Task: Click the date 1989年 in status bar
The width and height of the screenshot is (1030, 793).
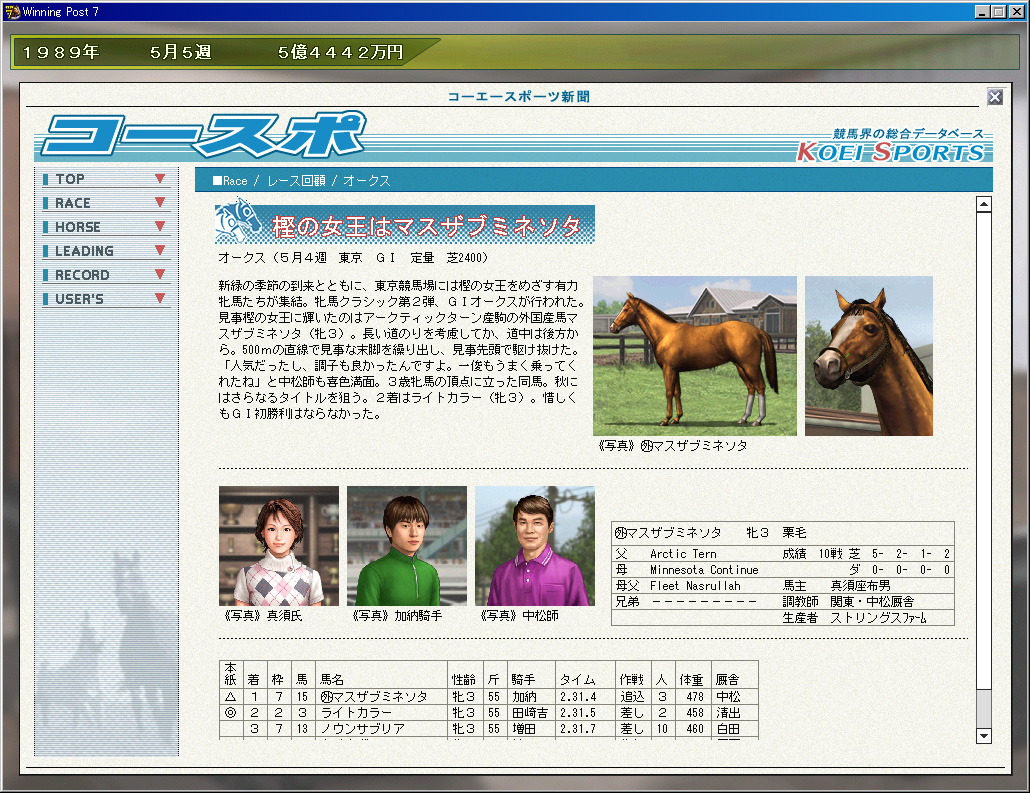Action: 61,52
